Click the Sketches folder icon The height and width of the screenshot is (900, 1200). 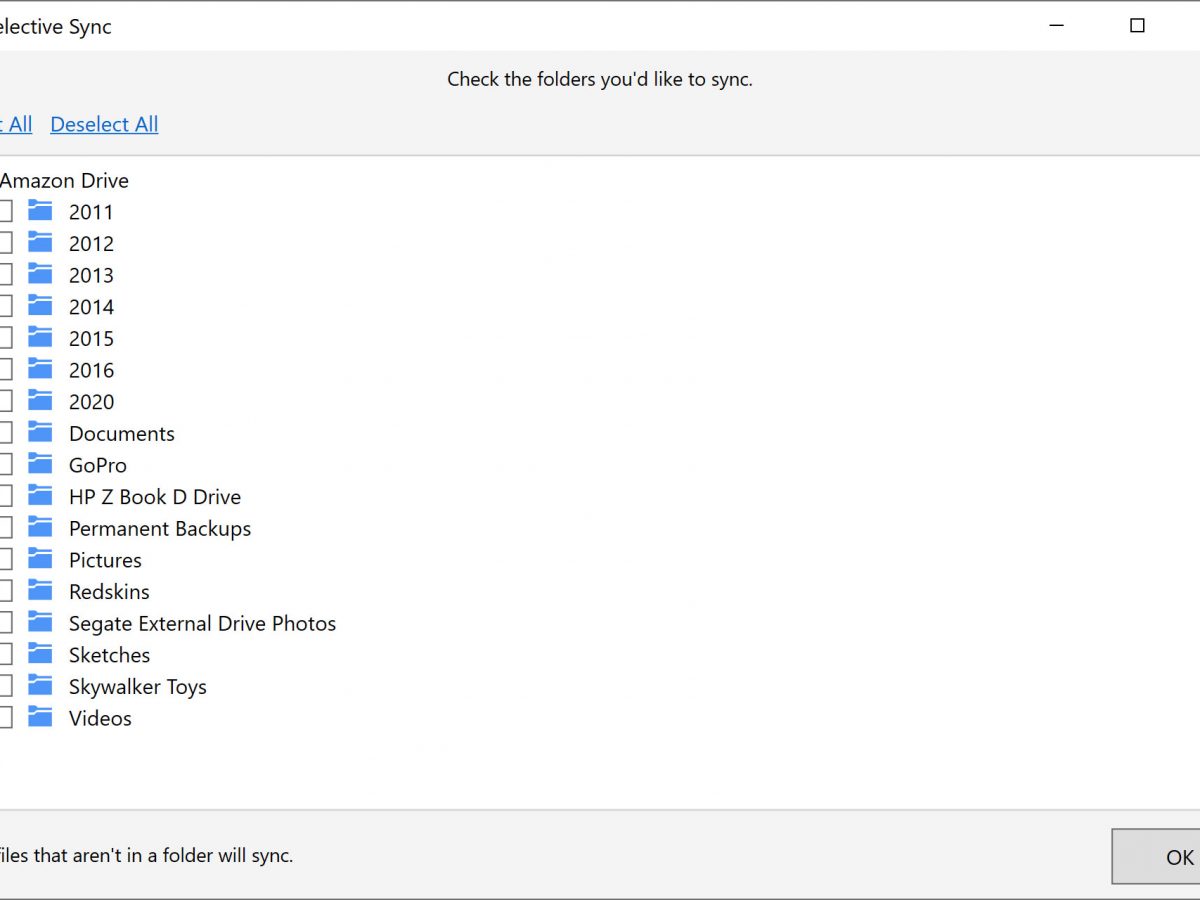tap(40, 655)
